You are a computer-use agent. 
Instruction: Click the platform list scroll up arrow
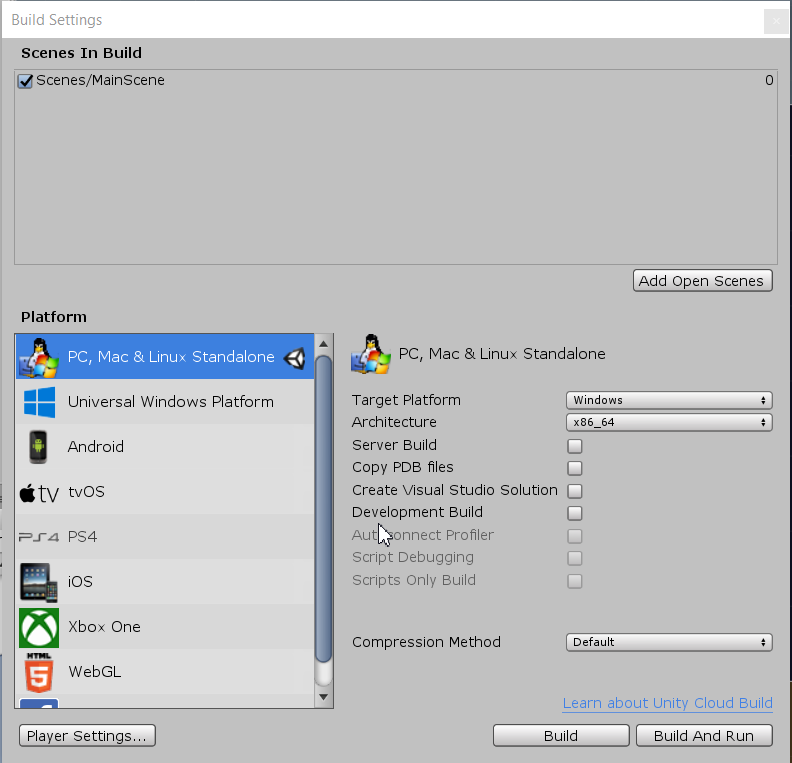324,344
